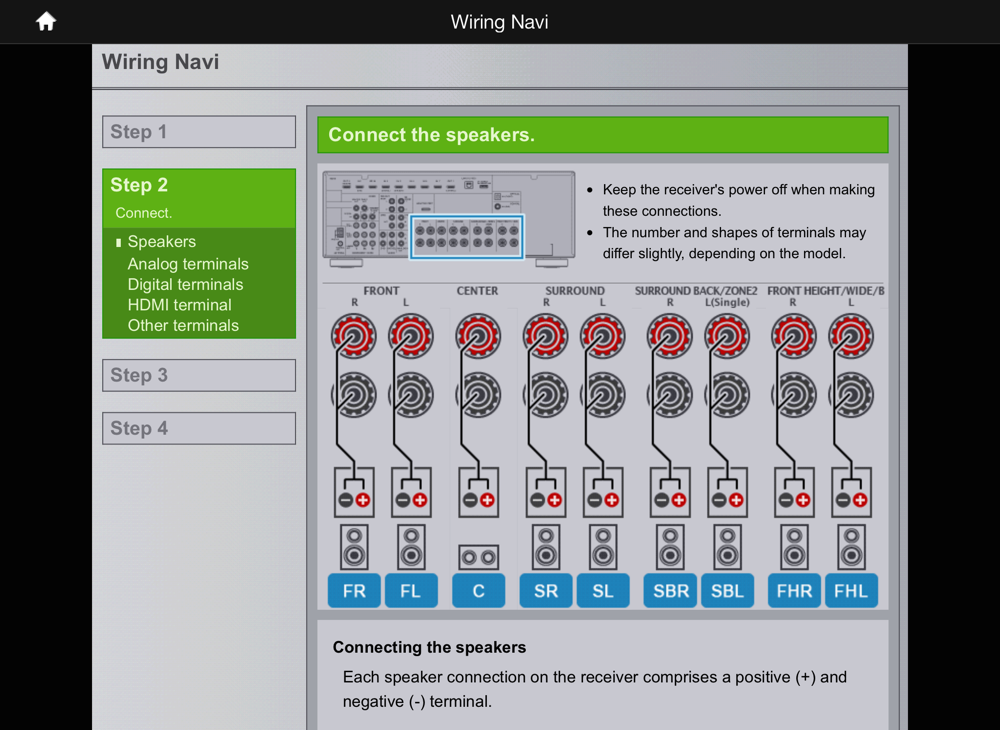The width and height of the screenshot is (1000, 730).
Task: Click the 'Connect the speakers.' green header
Action: click(603, 135)
